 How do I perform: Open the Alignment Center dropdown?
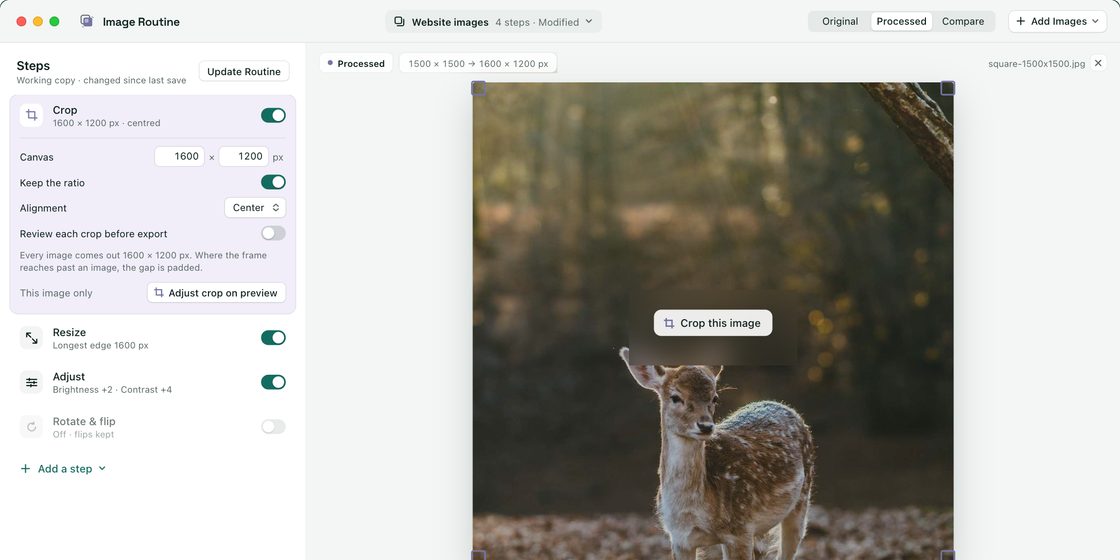coord(255,208)
